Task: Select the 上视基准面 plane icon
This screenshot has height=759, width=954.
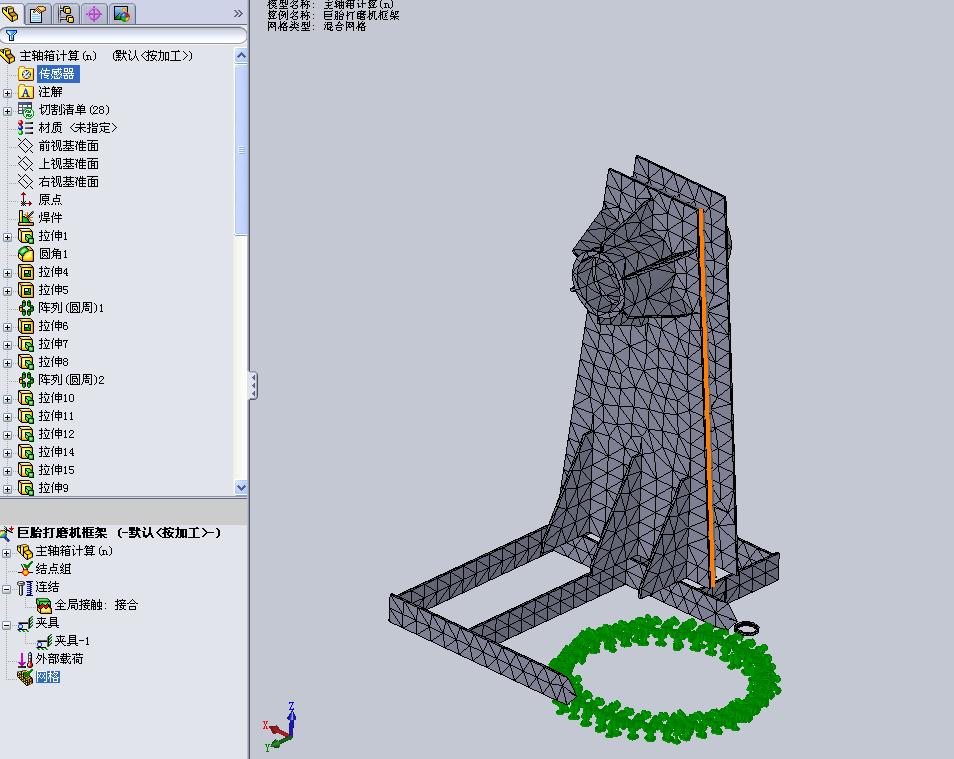Action: tap(26, 164)
